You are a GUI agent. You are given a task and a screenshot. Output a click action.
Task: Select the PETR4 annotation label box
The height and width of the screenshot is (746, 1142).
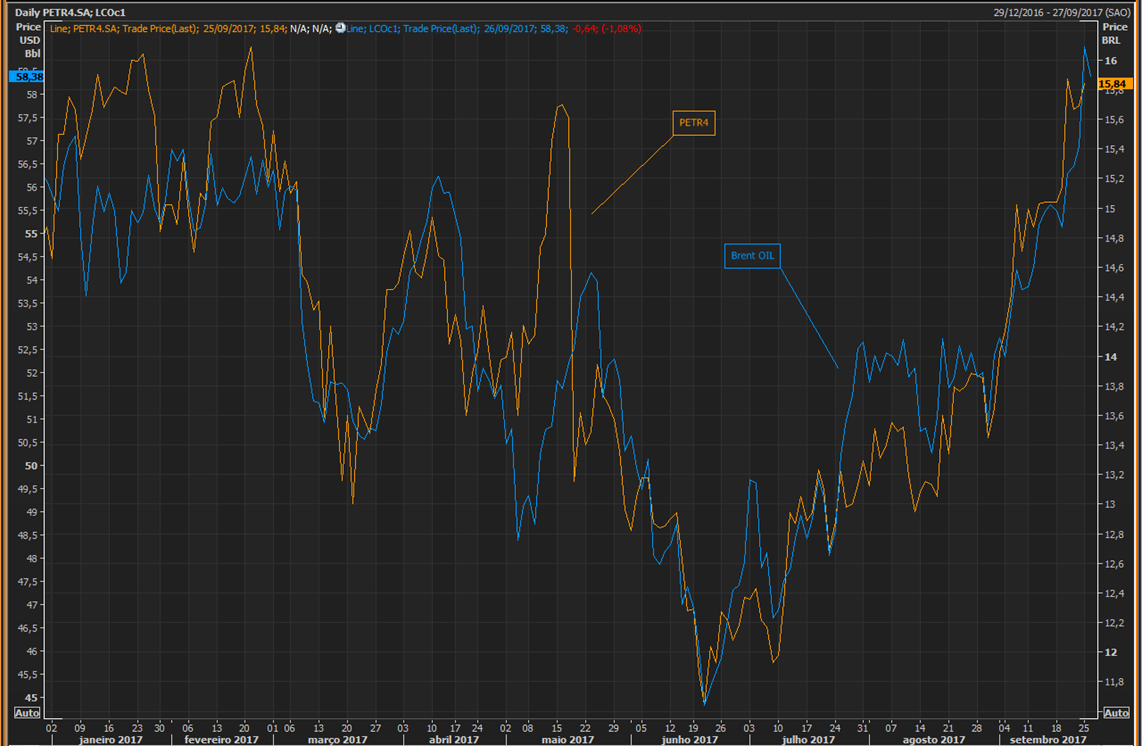[x=697, y=123]
